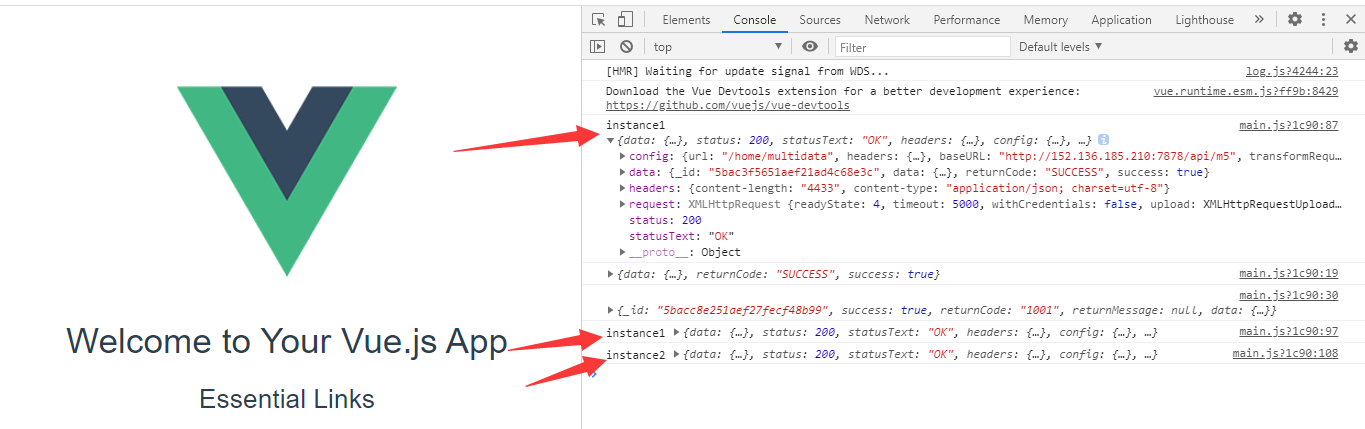Open the DevTools three-dot customize menu

1323,19
